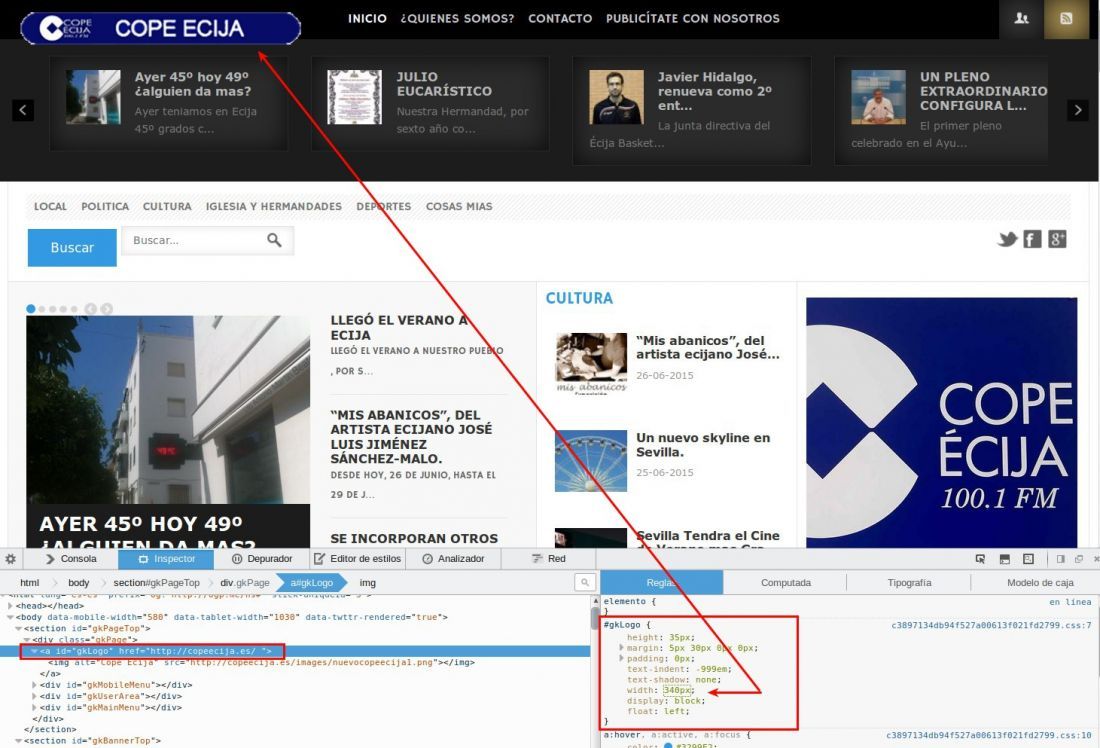Screen dimensions: 1100x748
Task: Open IGLESIA Y HERMANDADES category
Action: click(274, 206)
